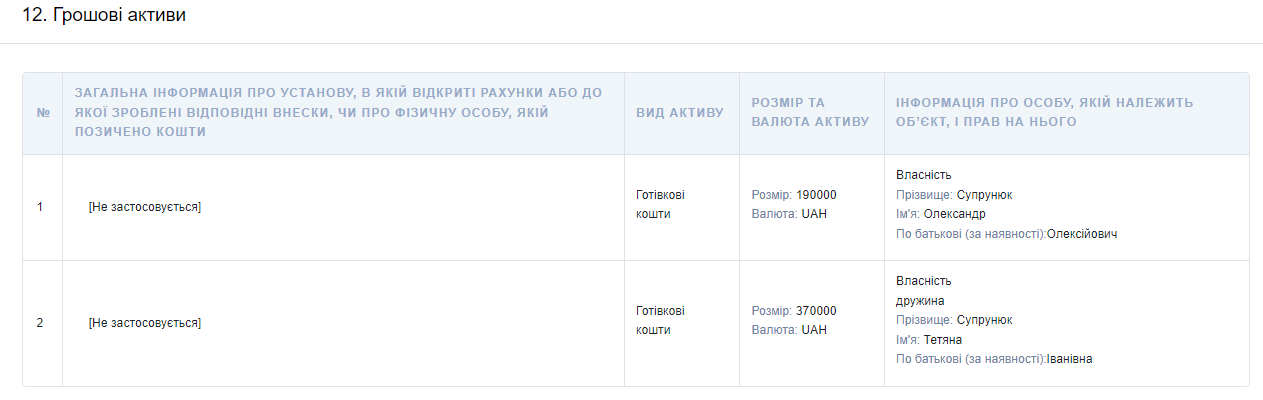This screenshot has height=400, width=1263.
Task: Click the name "Олександр"
Action: pos(954,214)
